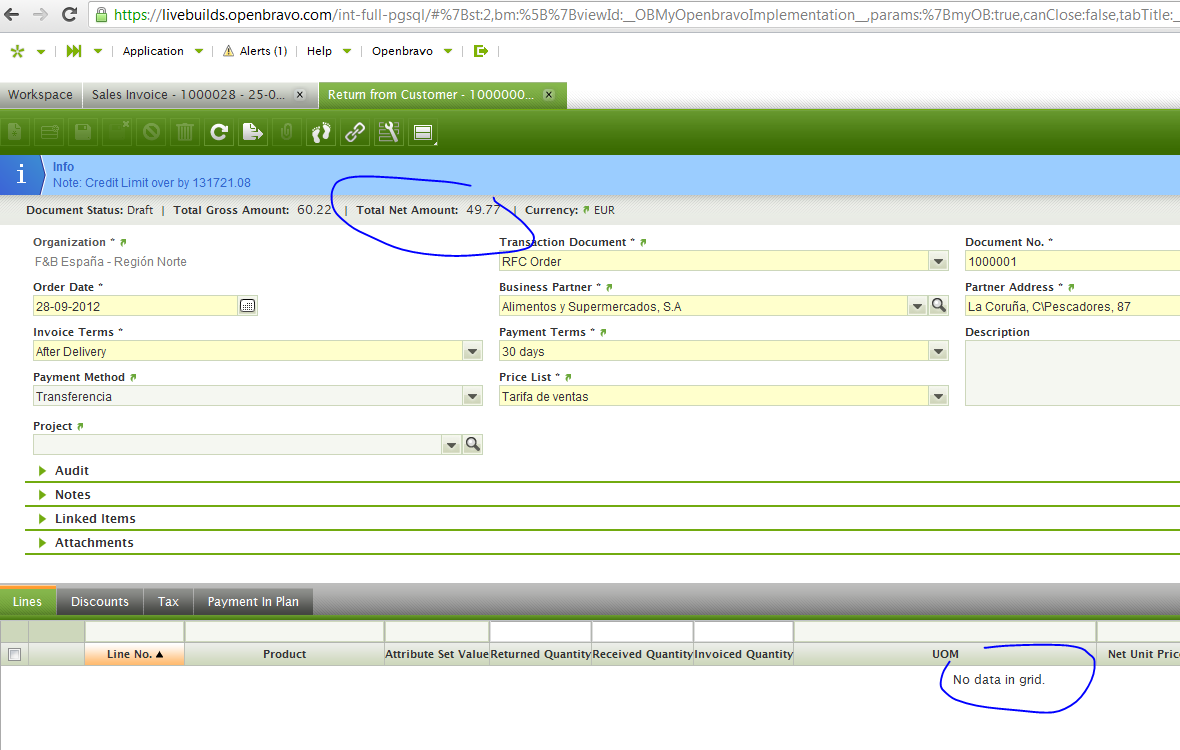
Task: Click the link arrow beside Payment Method label
Action: pyautogui.click(x=133, y=378)
